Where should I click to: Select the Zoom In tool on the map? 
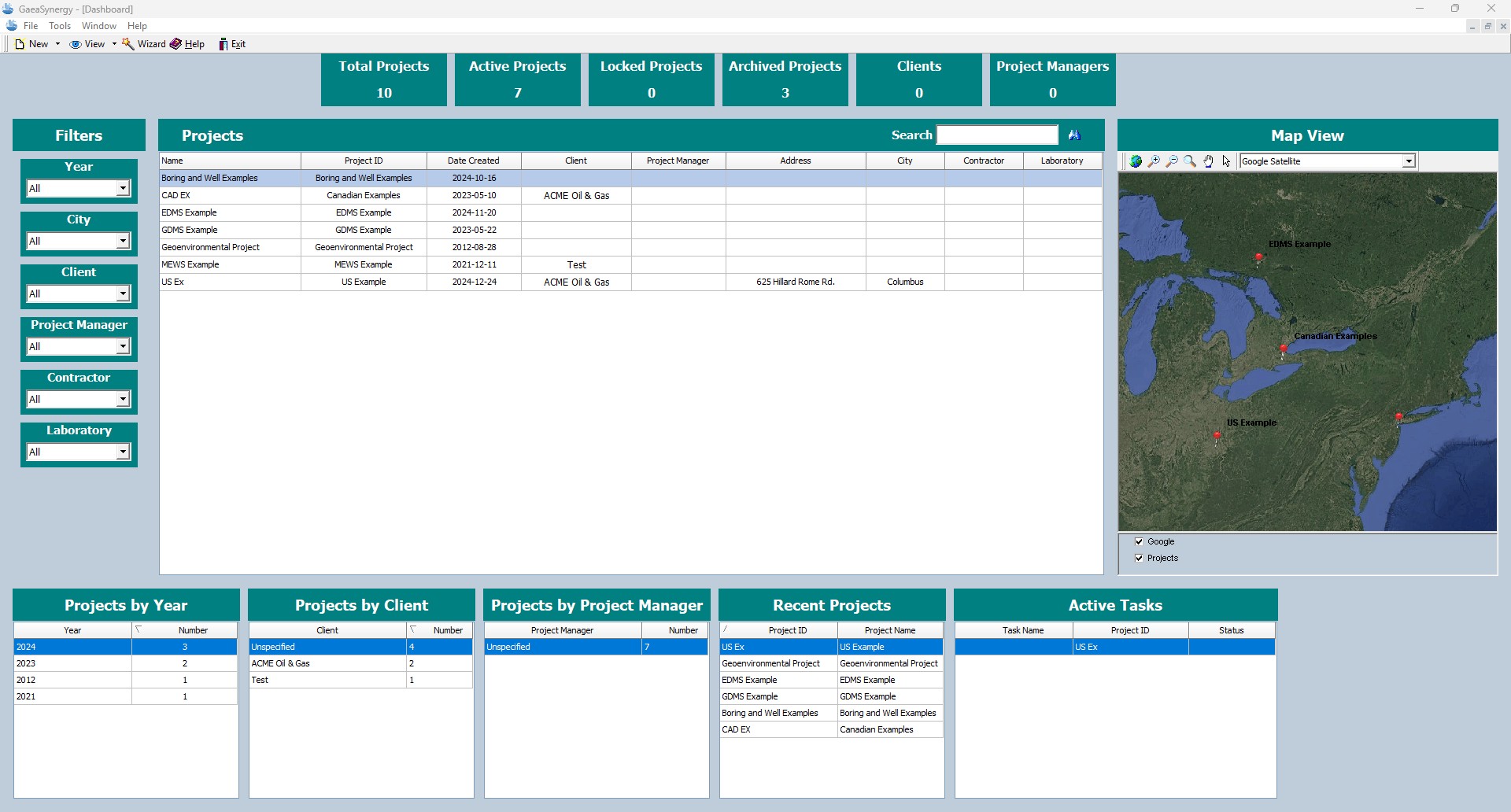click(1154, 161)
